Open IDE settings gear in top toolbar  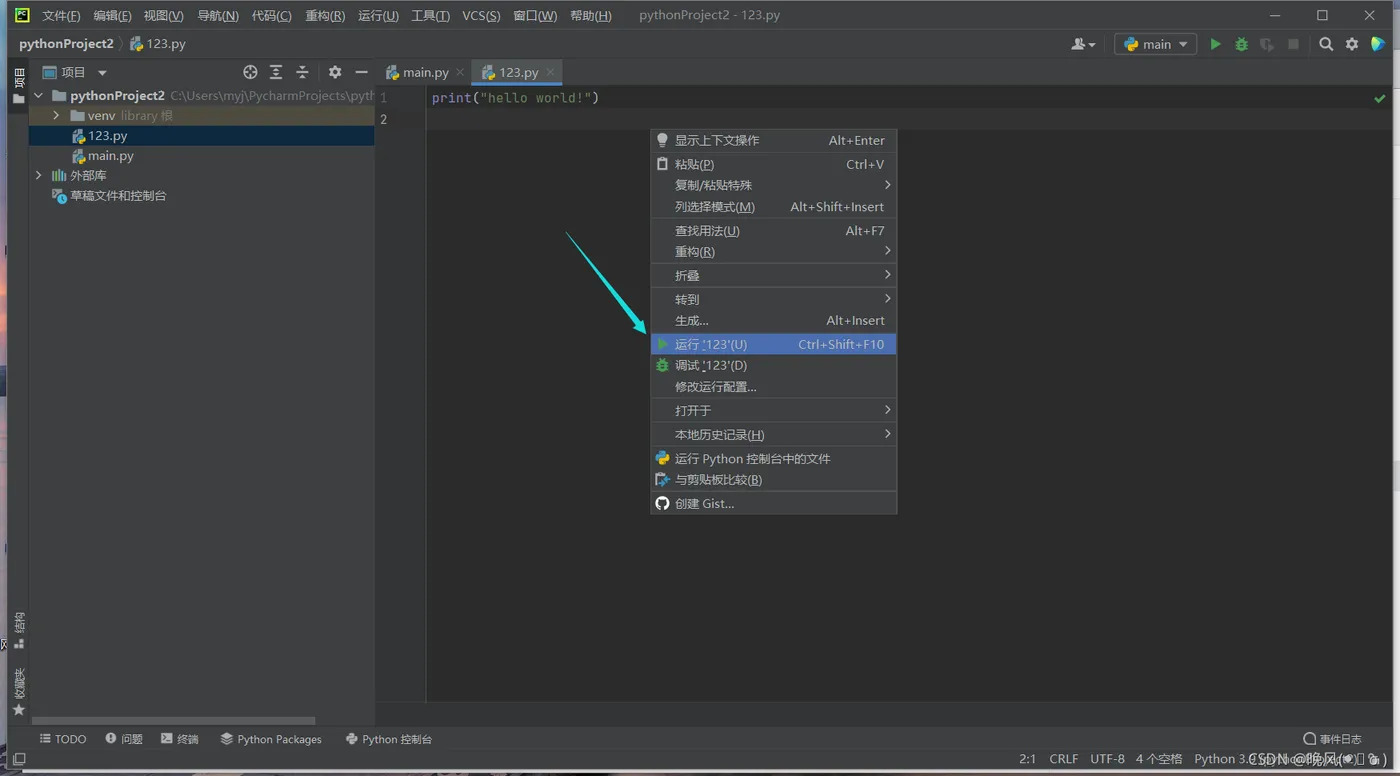(x=1352, y=44)
